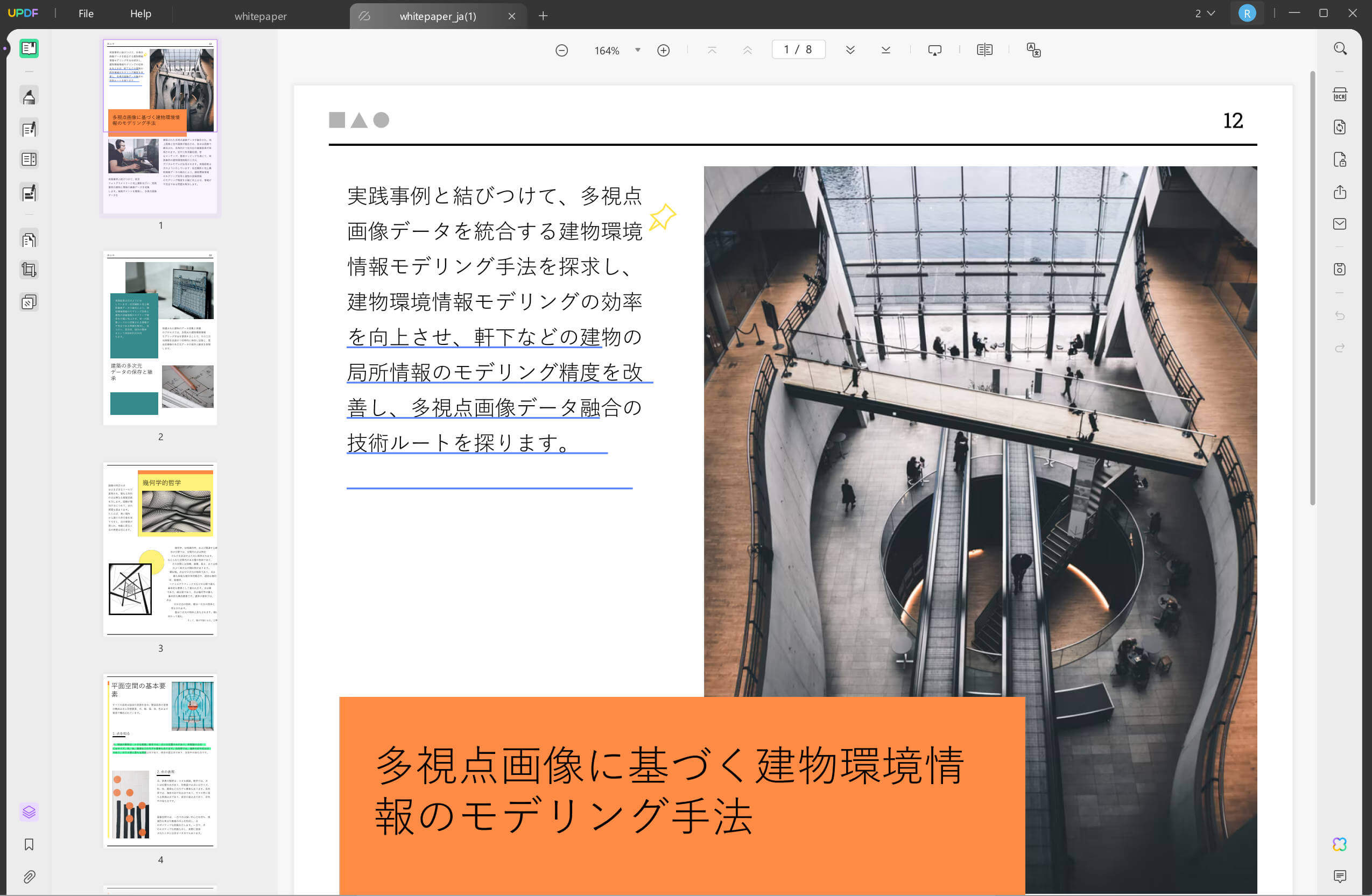Start OCR recognition on the document

[1339, 94]
